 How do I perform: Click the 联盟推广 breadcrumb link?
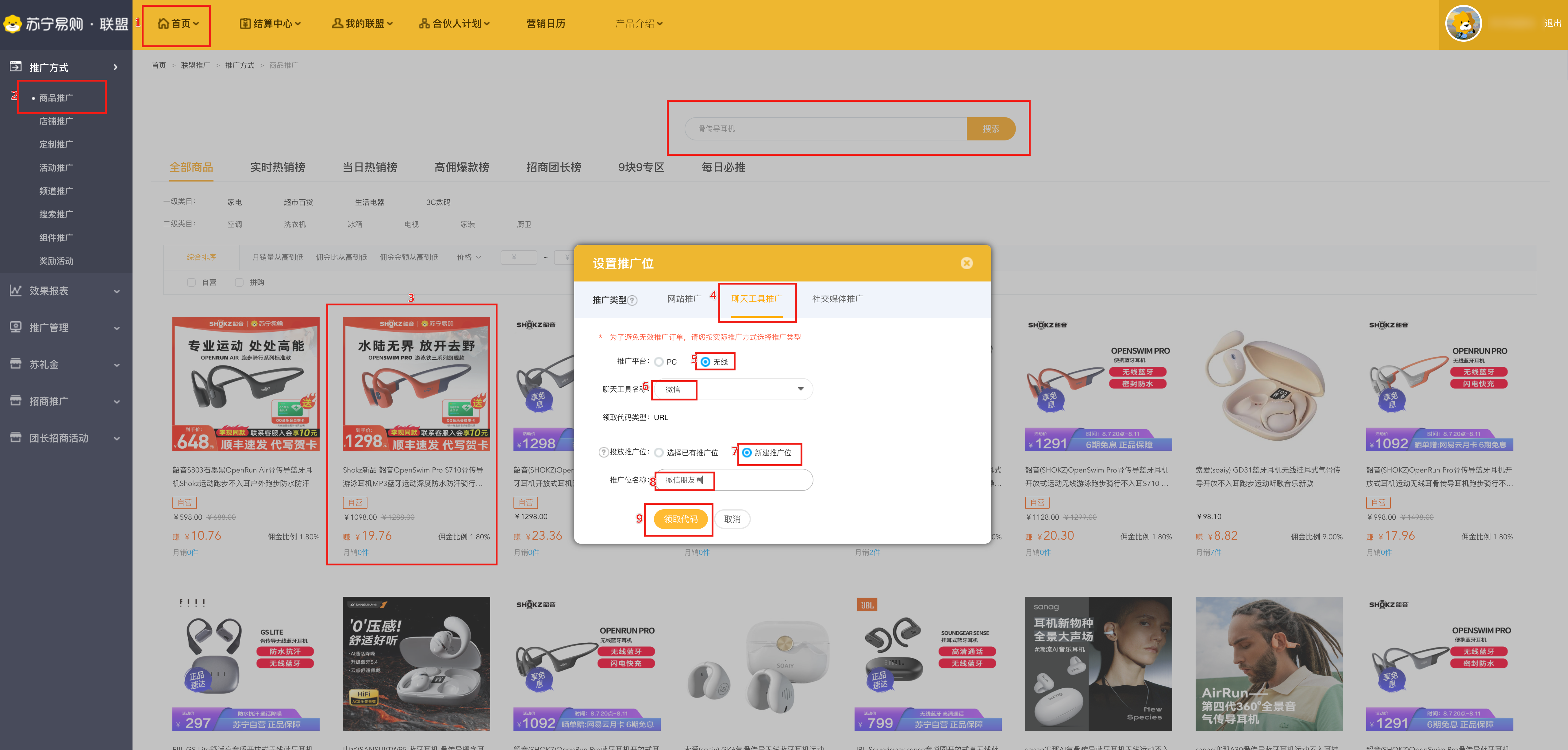(195, 65)
